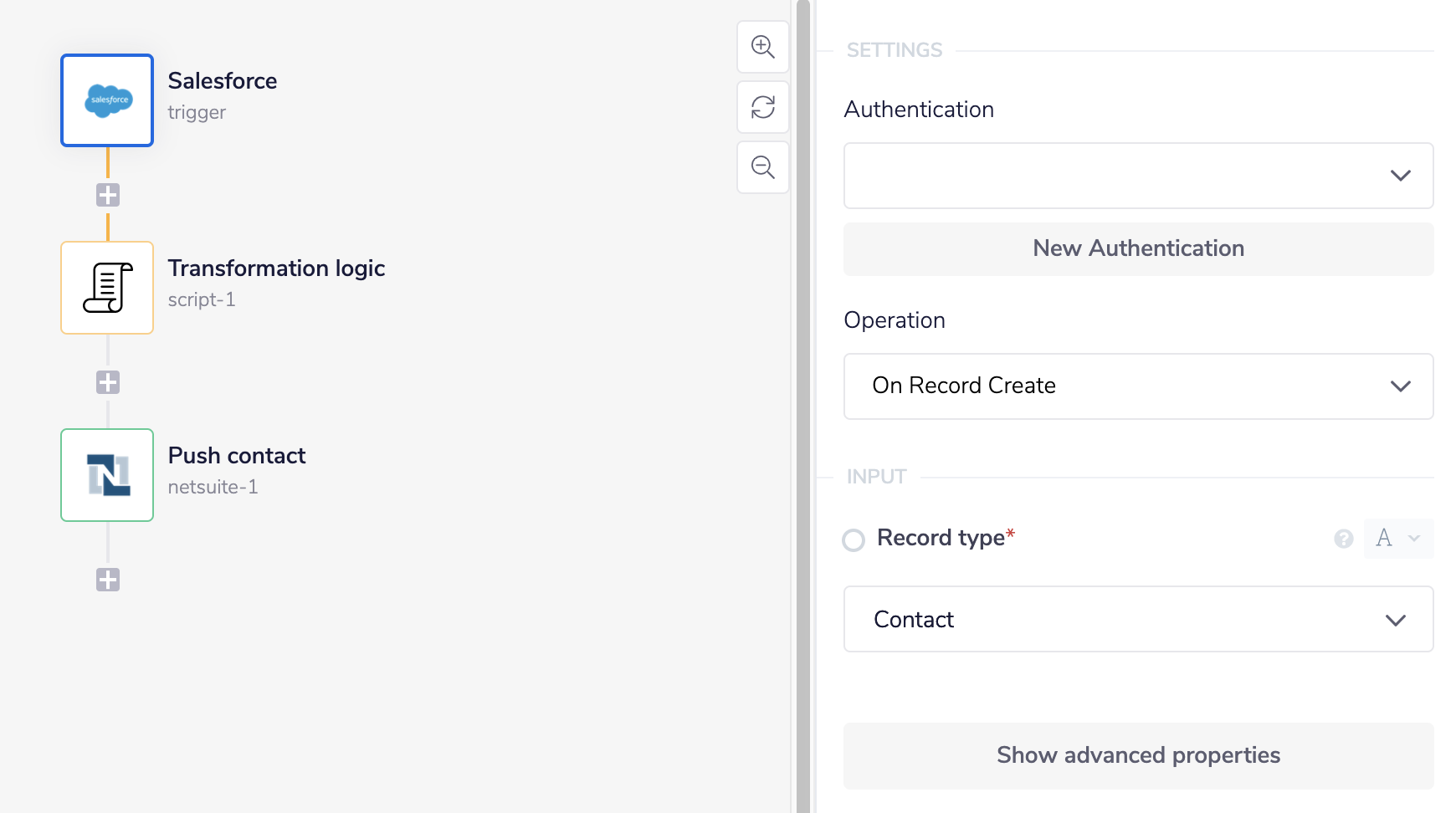
Task: Collapse the INPUT section
Action: (876, 476)
